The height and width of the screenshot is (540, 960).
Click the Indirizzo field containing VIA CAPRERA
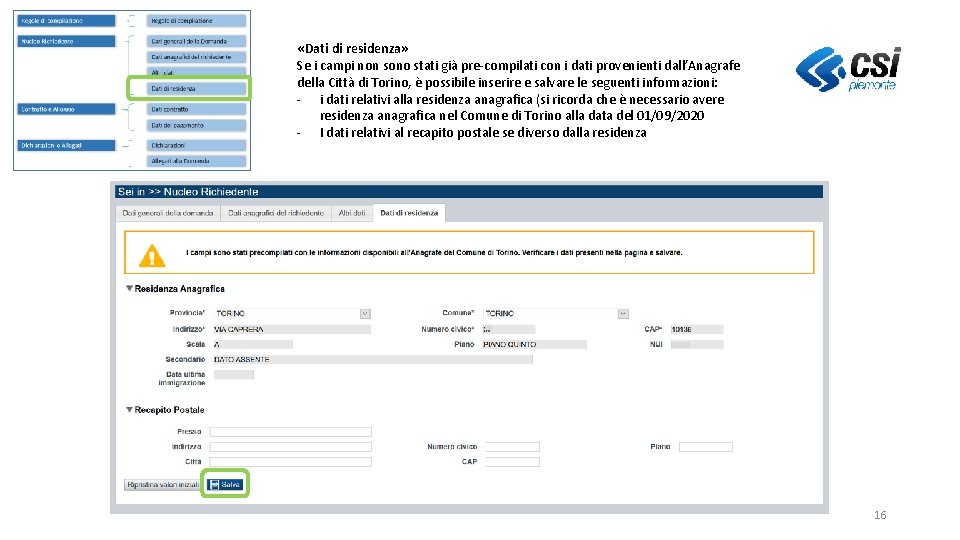[292, 329]
